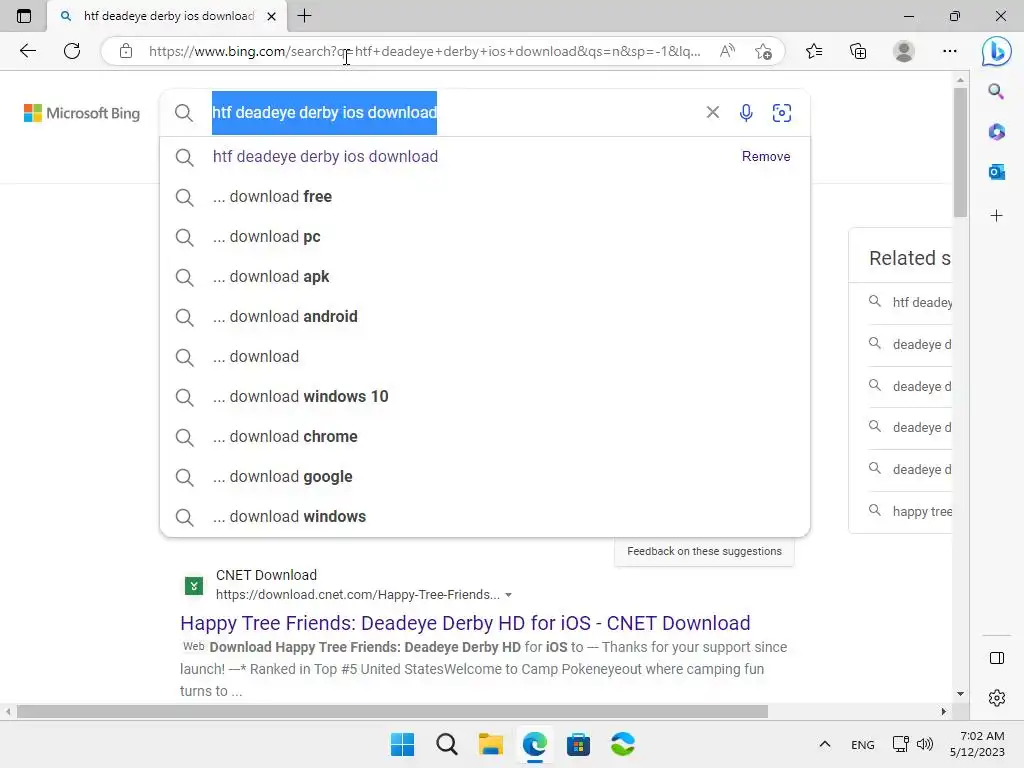Open visual search camera icon

[x=782, y=113]
